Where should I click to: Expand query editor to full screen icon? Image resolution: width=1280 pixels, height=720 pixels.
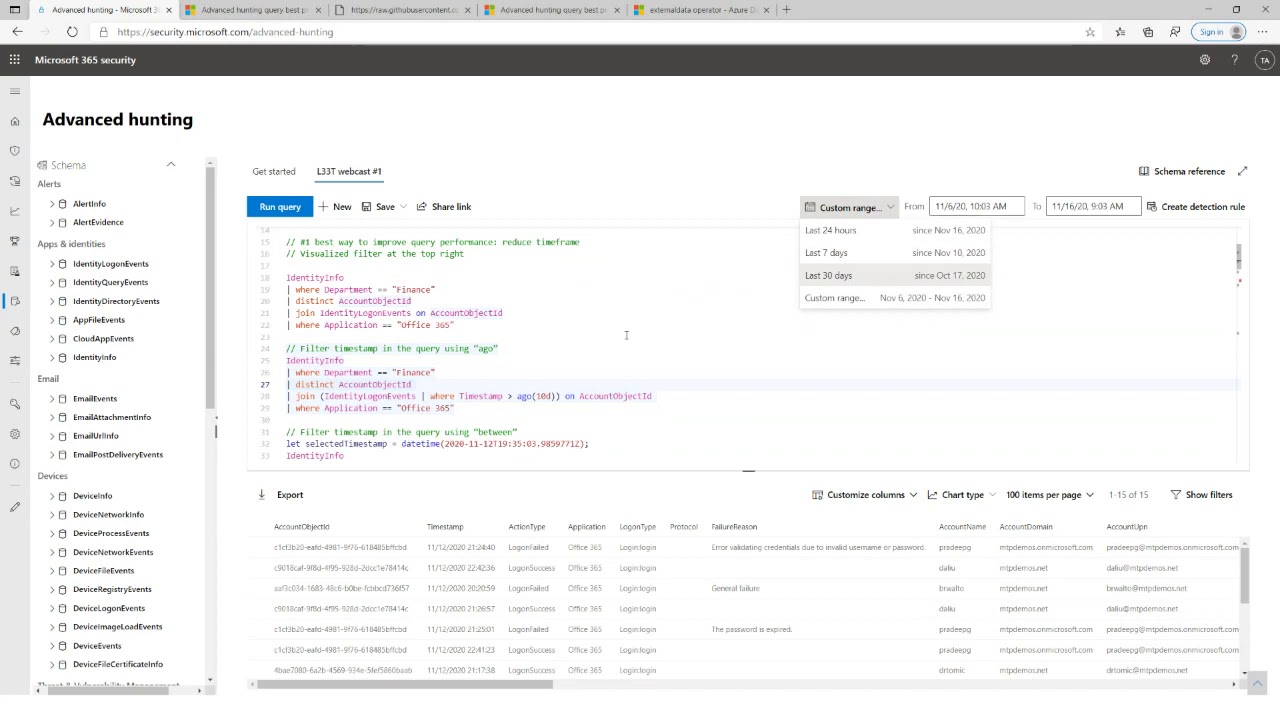pos(1243,171)
